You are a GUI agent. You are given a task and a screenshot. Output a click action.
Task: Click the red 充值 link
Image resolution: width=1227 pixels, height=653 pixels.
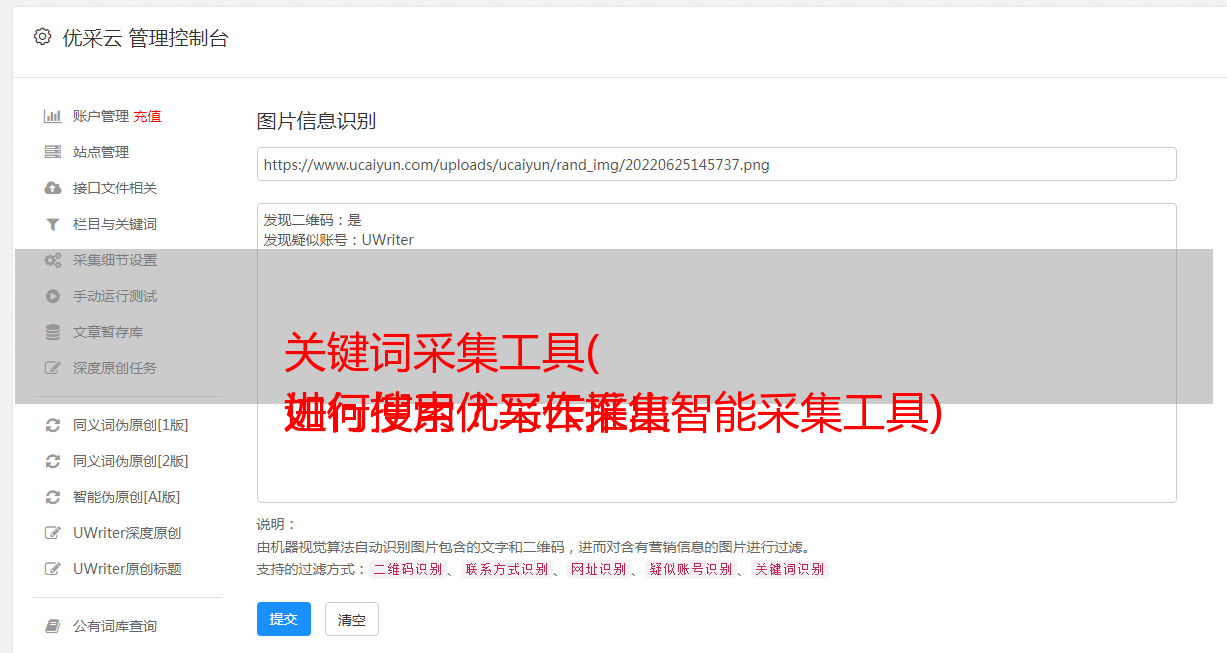point(147,116)
